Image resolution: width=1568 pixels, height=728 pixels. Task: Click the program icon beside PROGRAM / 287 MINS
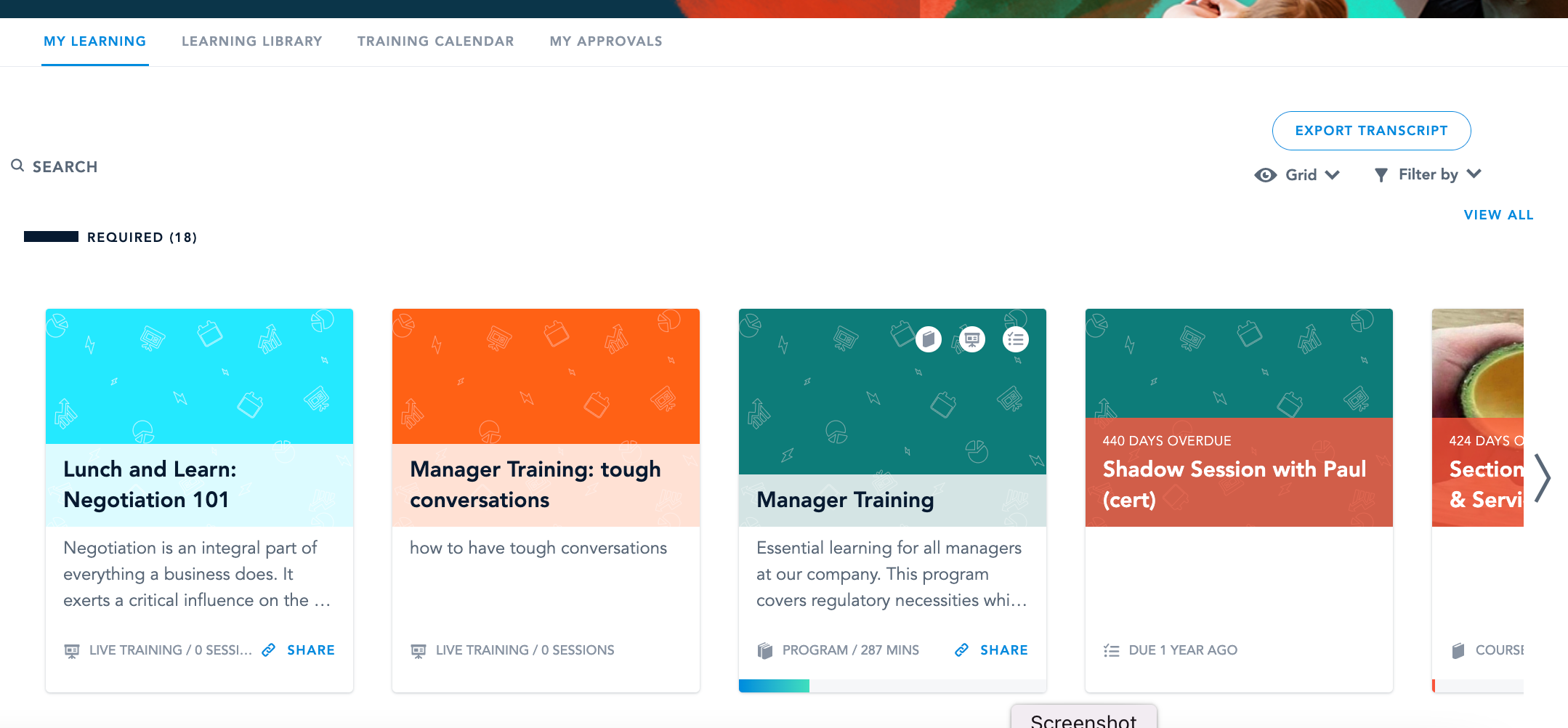[764, 650]
